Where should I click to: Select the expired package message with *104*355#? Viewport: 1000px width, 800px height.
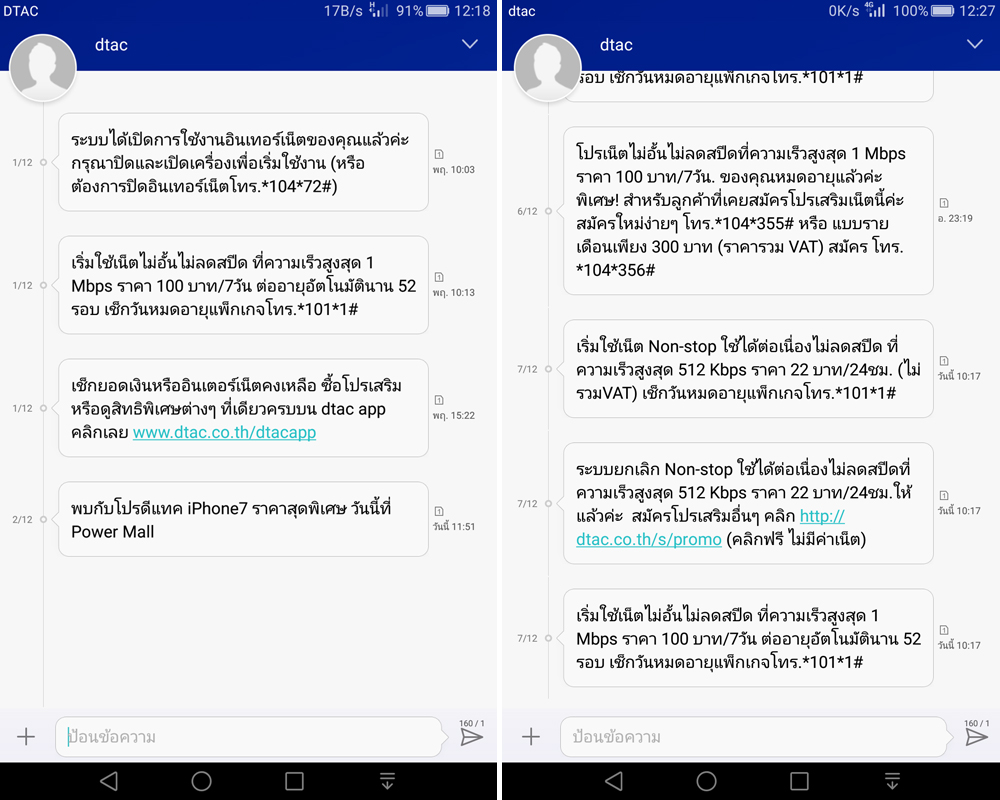pos(748,211)
